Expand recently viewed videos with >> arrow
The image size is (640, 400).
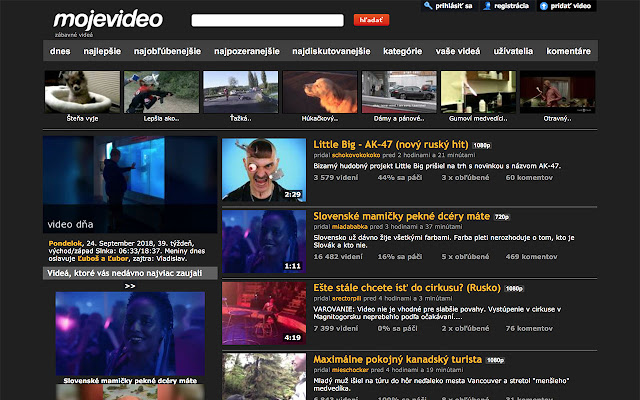click(x=130, y=285)
